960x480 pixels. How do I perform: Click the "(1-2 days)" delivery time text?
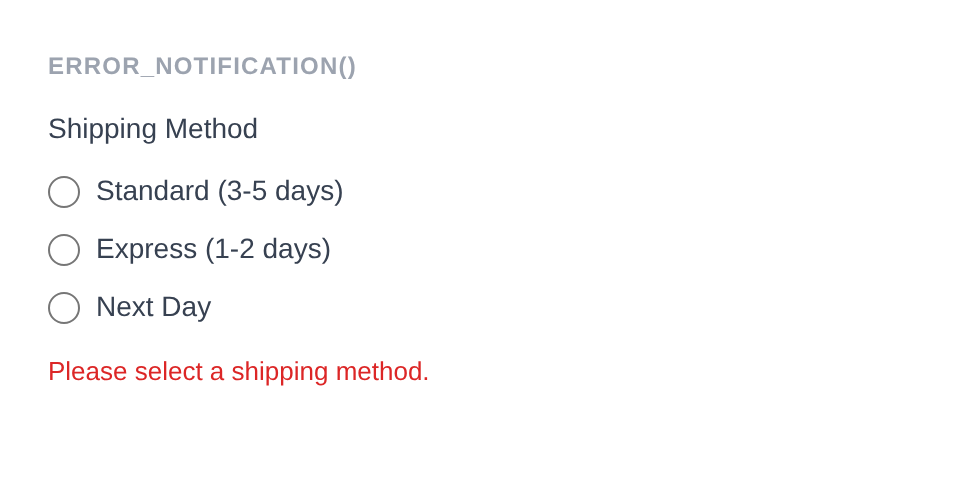tap(268, 249)
